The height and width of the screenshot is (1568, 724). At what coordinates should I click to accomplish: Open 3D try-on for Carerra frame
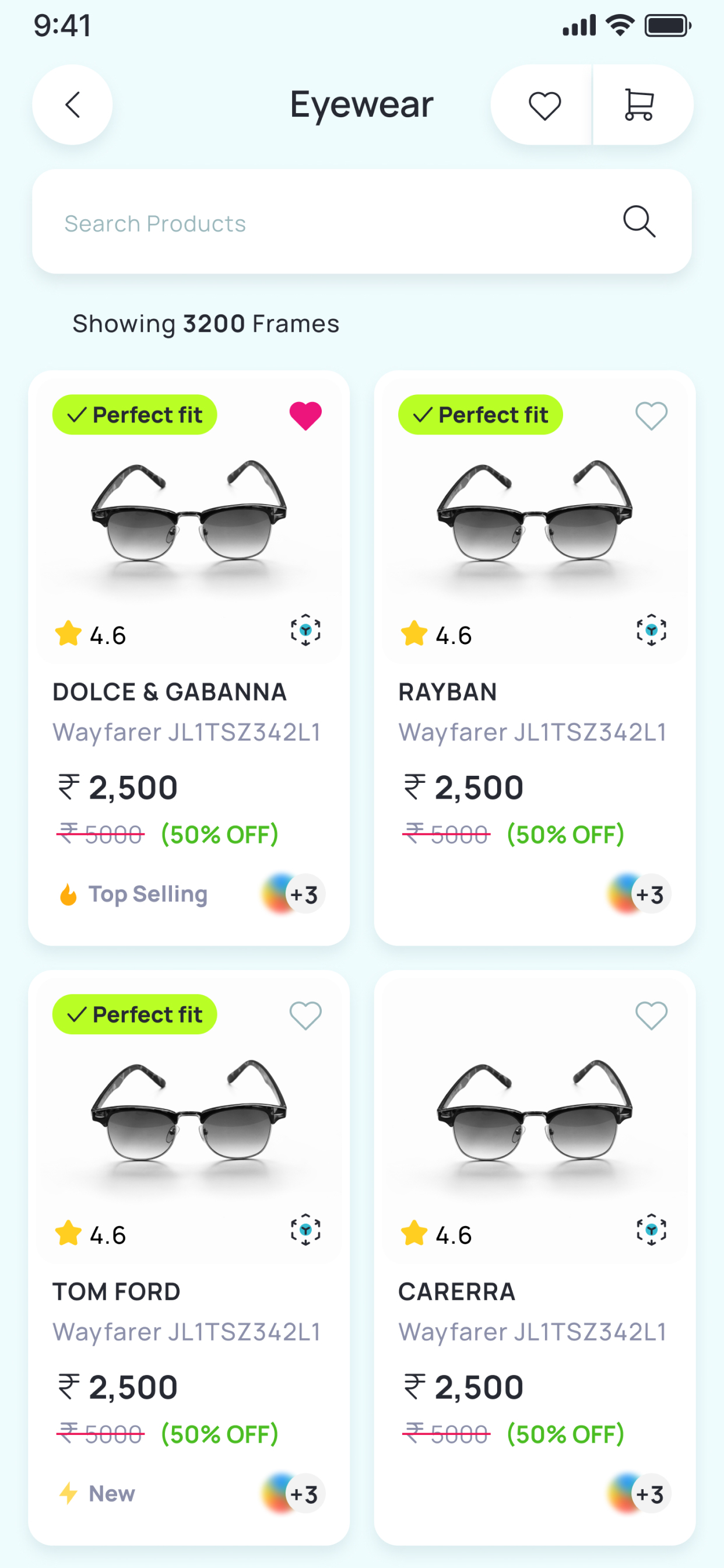point(651,1230)
